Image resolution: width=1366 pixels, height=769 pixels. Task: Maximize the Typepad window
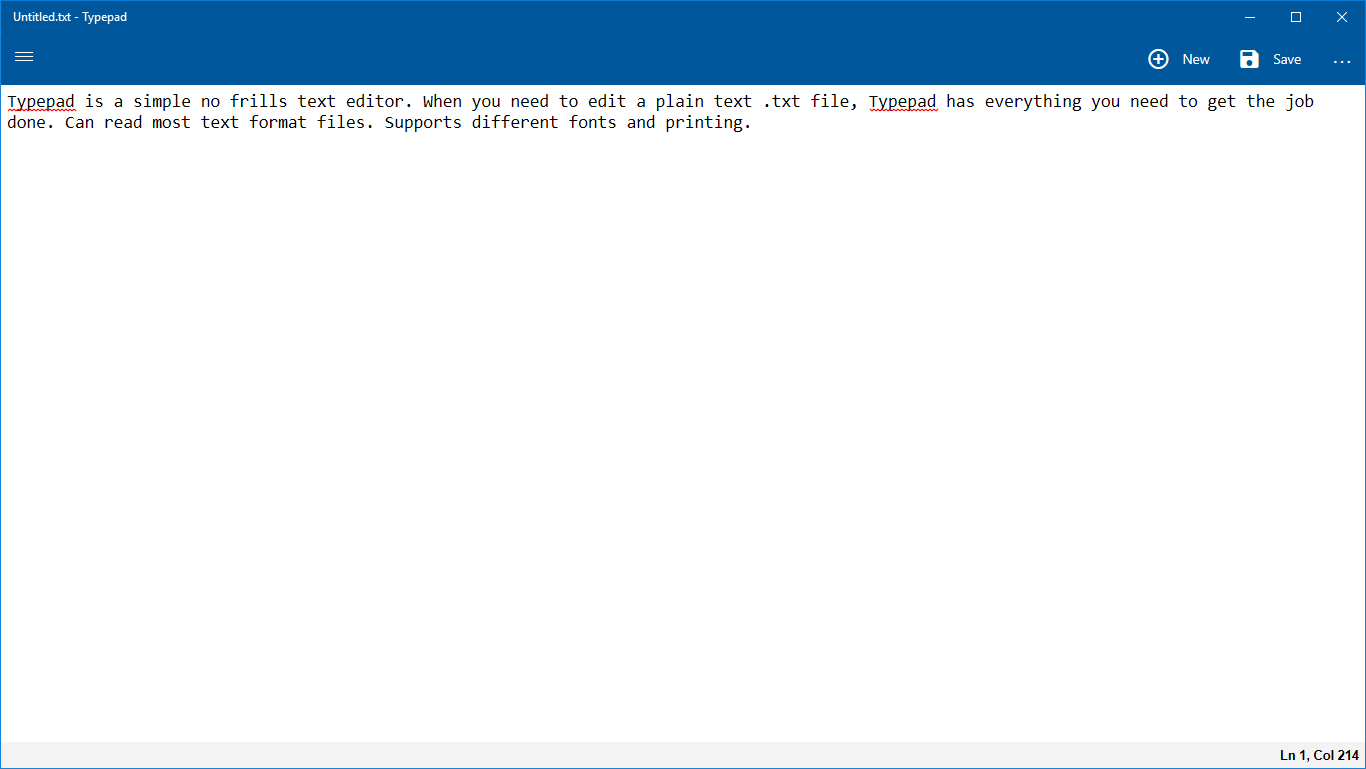click(1296, 17)
